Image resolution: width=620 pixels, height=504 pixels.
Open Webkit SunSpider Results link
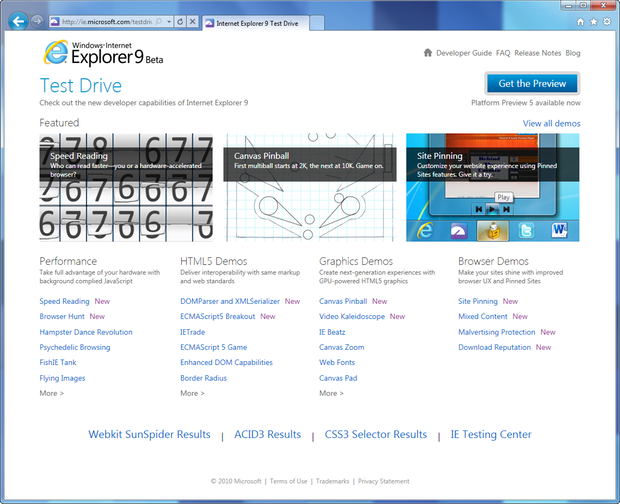(149, 434)
